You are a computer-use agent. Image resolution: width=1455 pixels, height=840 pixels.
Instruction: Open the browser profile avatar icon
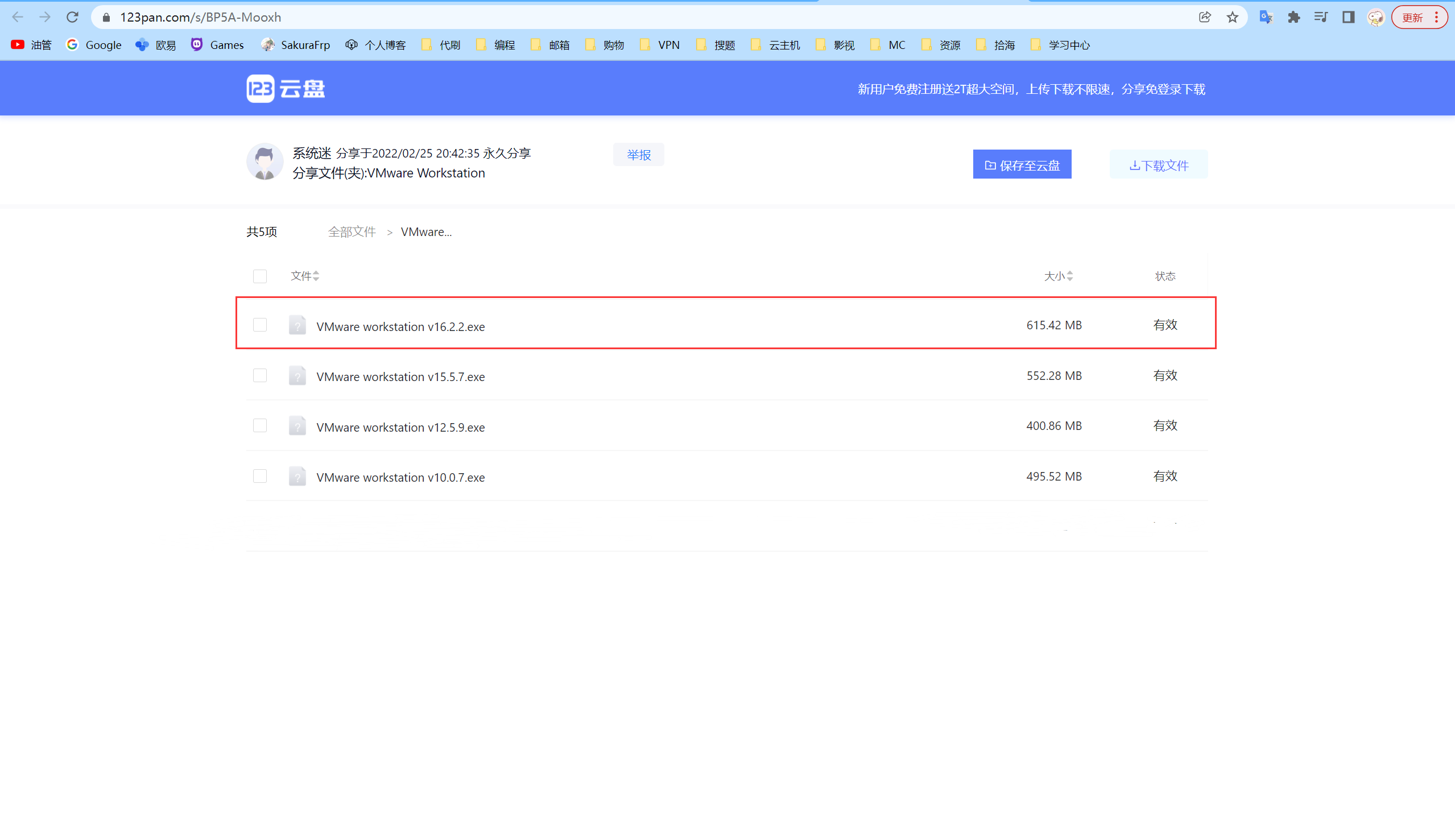point(1376,17)
